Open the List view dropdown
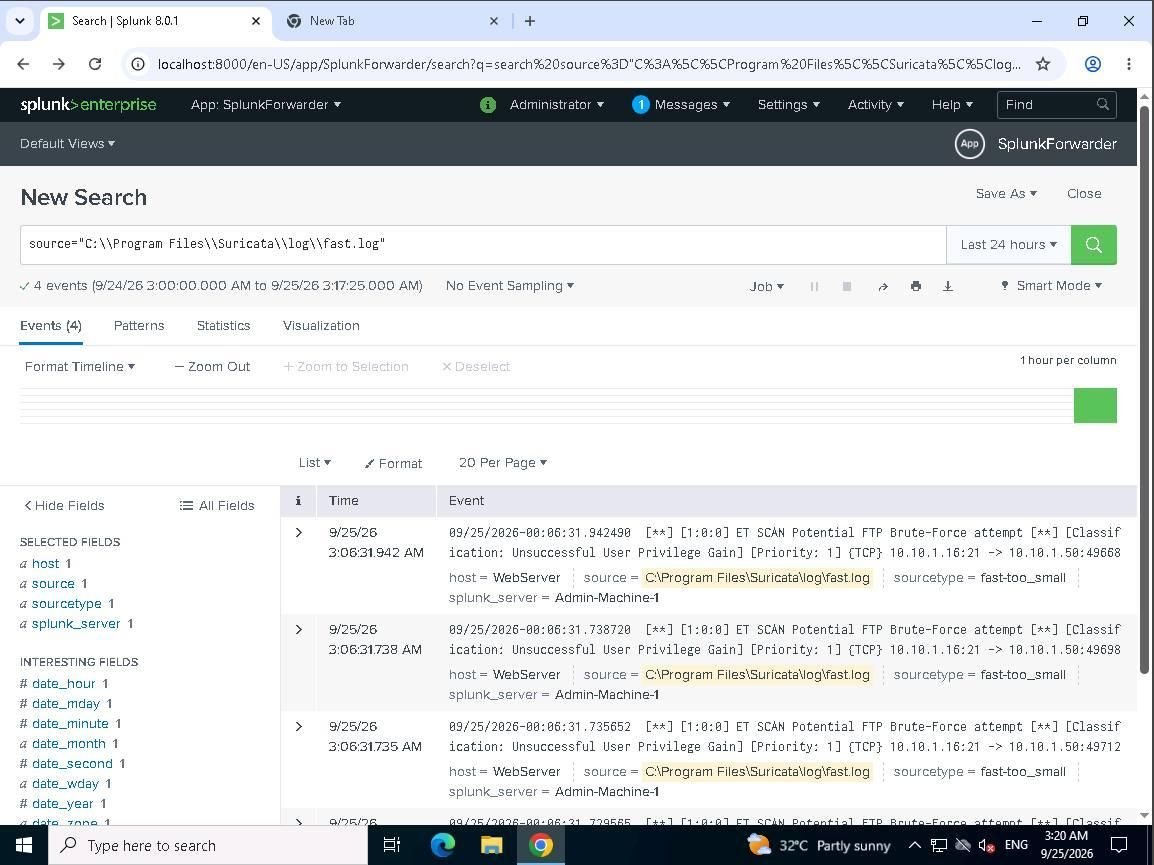1154x865 pixels. tap(315, 462)
